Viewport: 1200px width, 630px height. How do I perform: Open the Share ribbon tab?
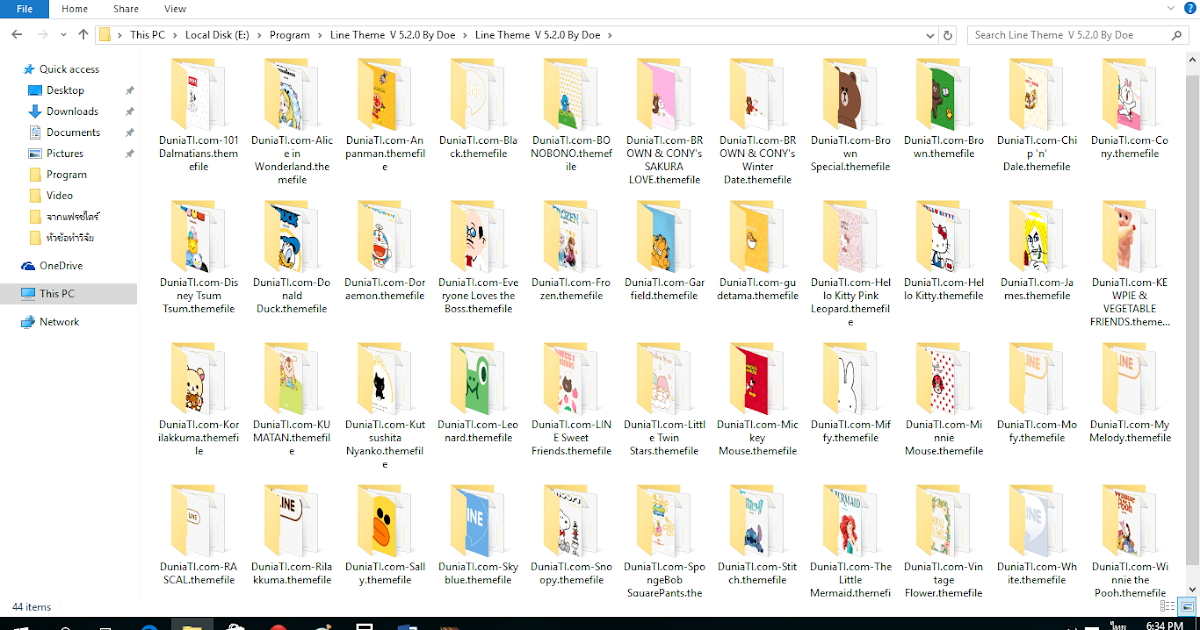click(126, 9)
